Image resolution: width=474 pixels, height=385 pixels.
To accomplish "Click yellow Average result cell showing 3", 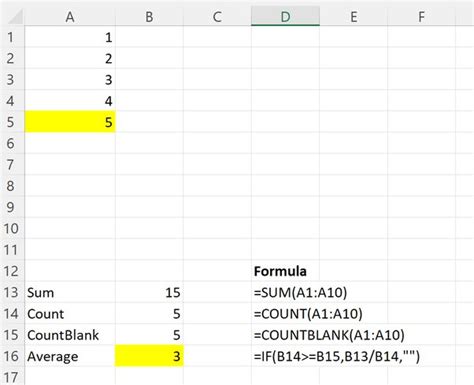I will [149, 356].
